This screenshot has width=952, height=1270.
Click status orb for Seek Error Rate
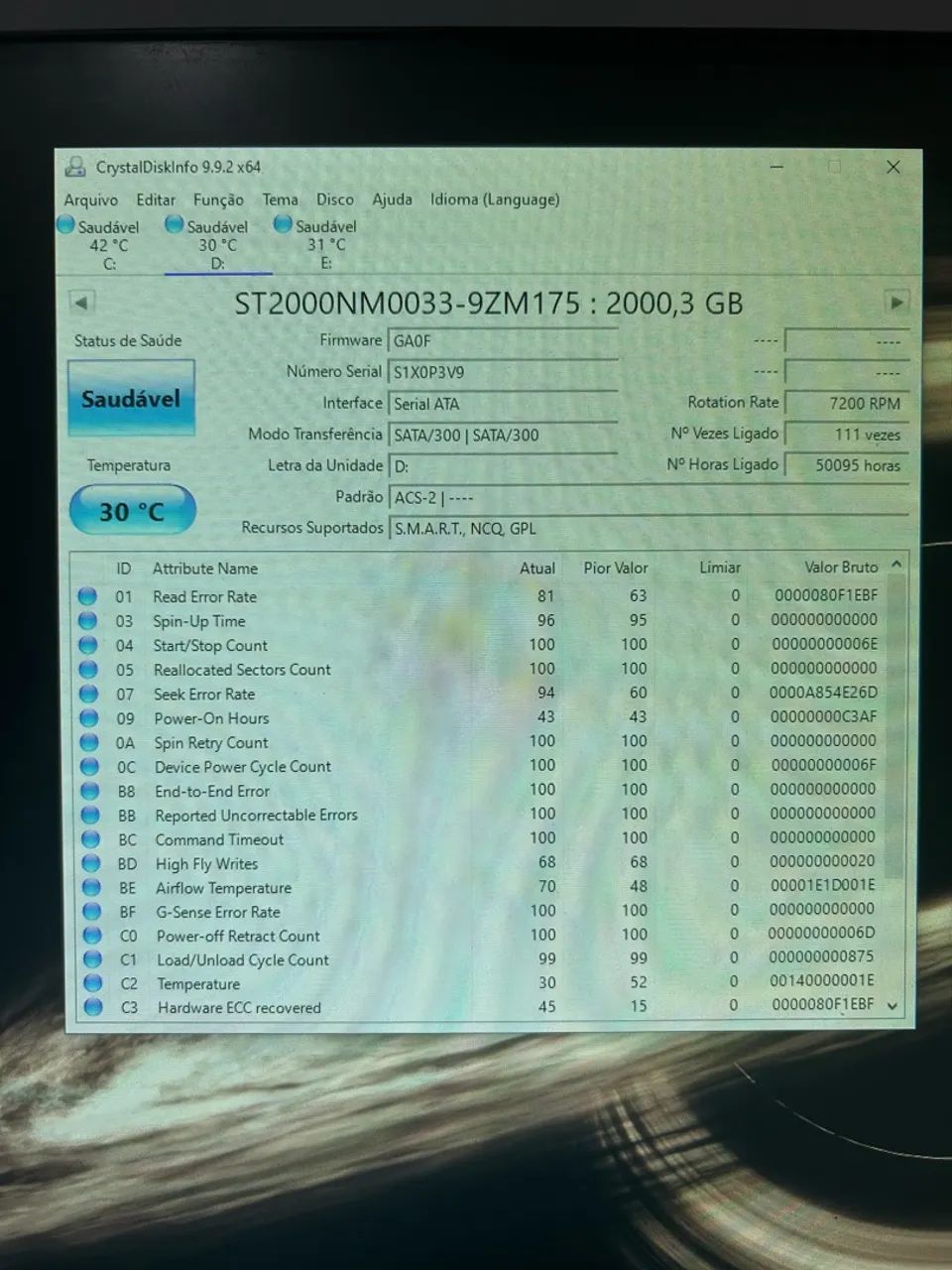89,694
